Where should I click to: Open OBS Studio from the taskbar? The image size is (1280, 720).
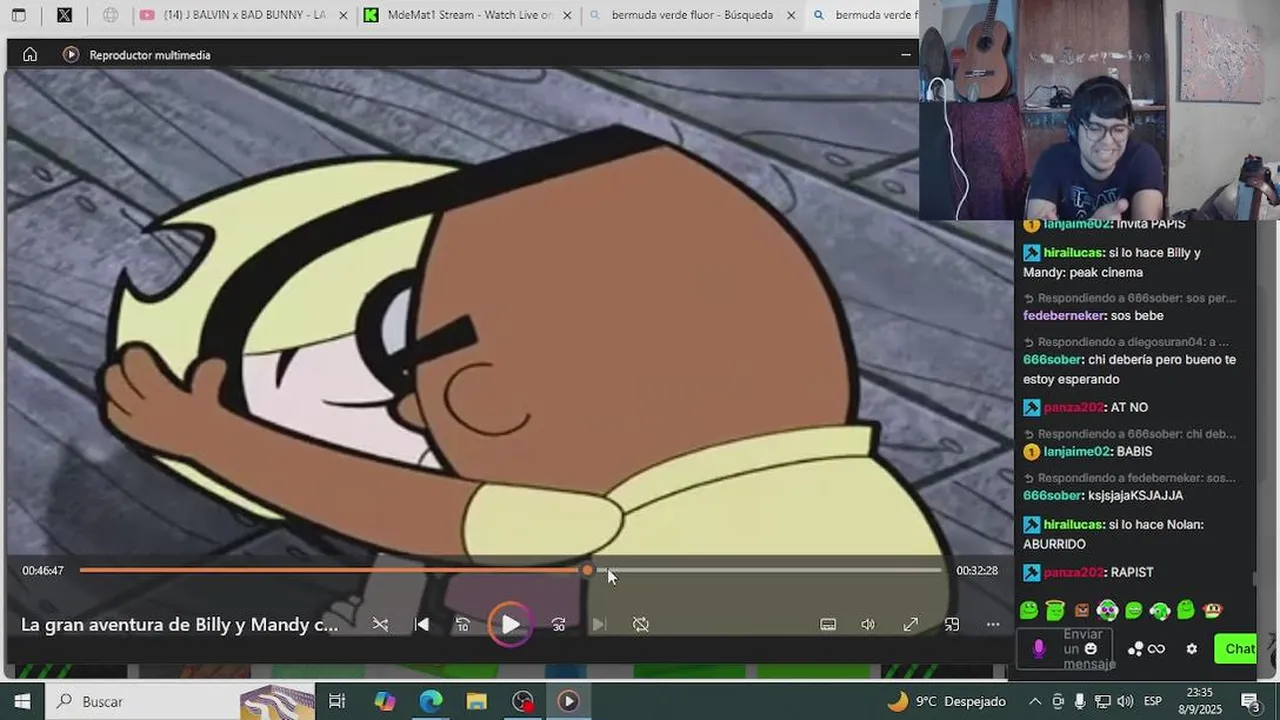522,701
